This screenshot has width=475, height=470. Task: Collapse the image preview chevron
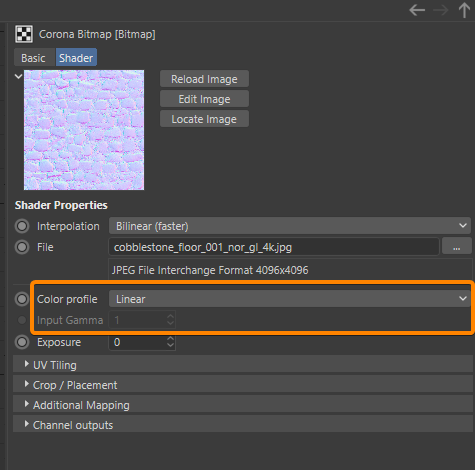pyautogui.click(x=18, y=76)
